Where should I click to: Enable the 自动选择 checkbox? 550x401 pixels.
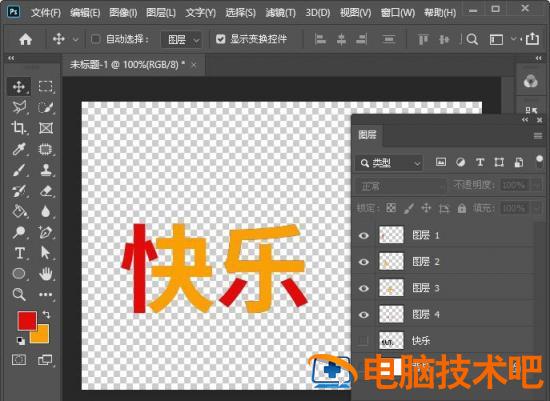[95, 39]
